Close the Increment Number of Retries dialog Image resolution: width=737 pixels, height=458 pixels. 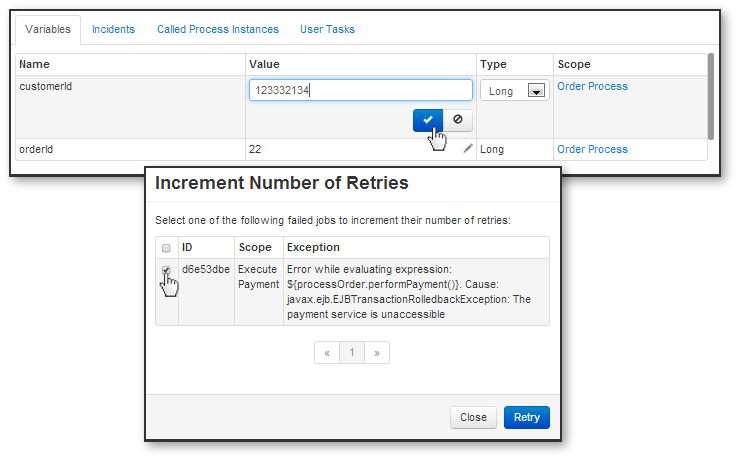click(473, 417)
